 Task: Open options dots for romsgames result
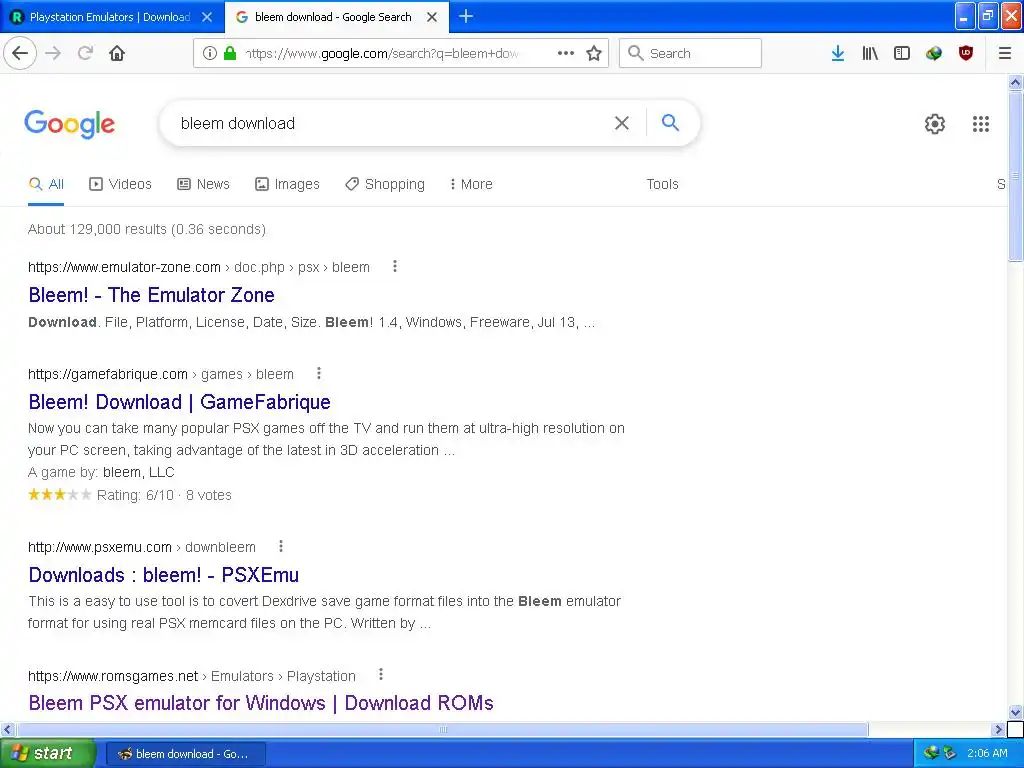coord(381,675)
